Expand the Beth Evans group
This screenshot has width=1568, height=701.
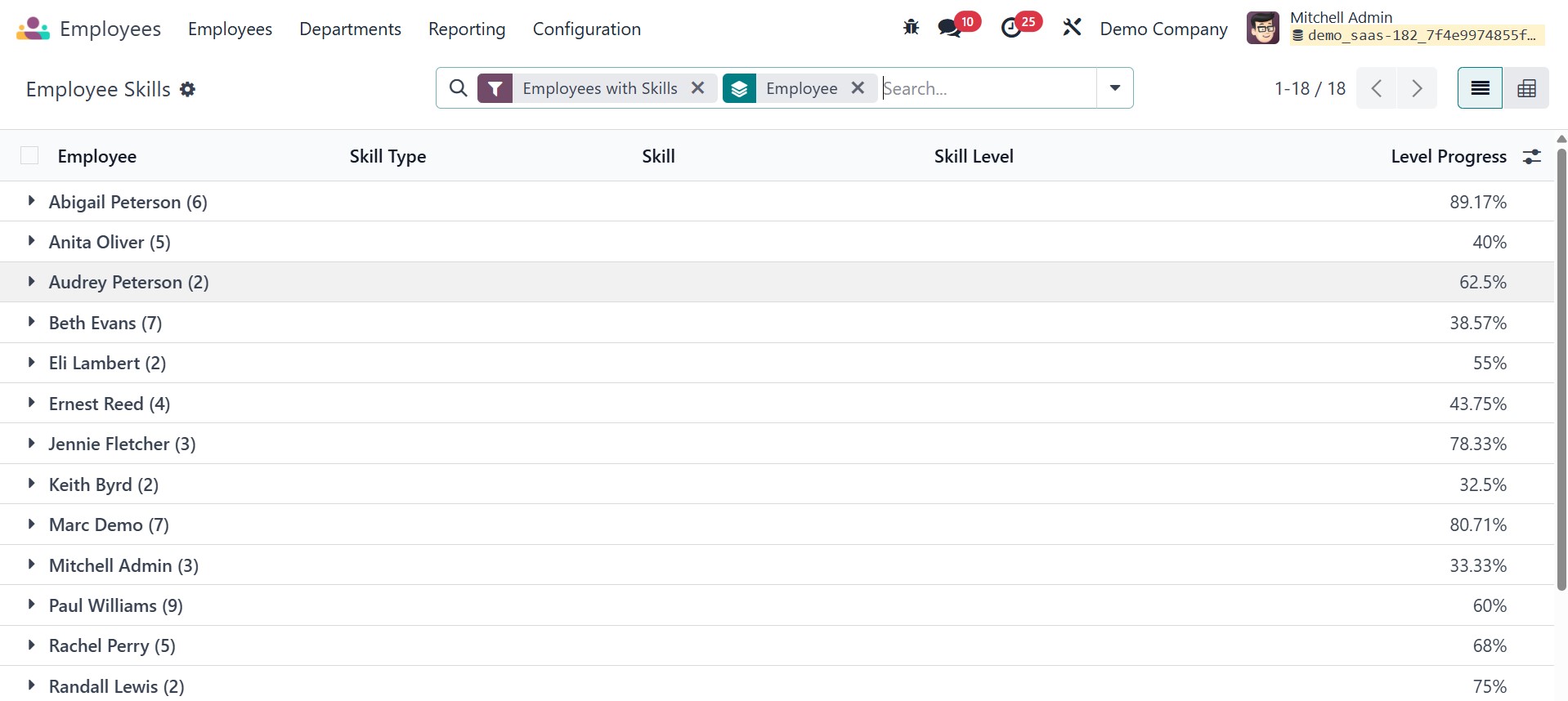(31, 322)
